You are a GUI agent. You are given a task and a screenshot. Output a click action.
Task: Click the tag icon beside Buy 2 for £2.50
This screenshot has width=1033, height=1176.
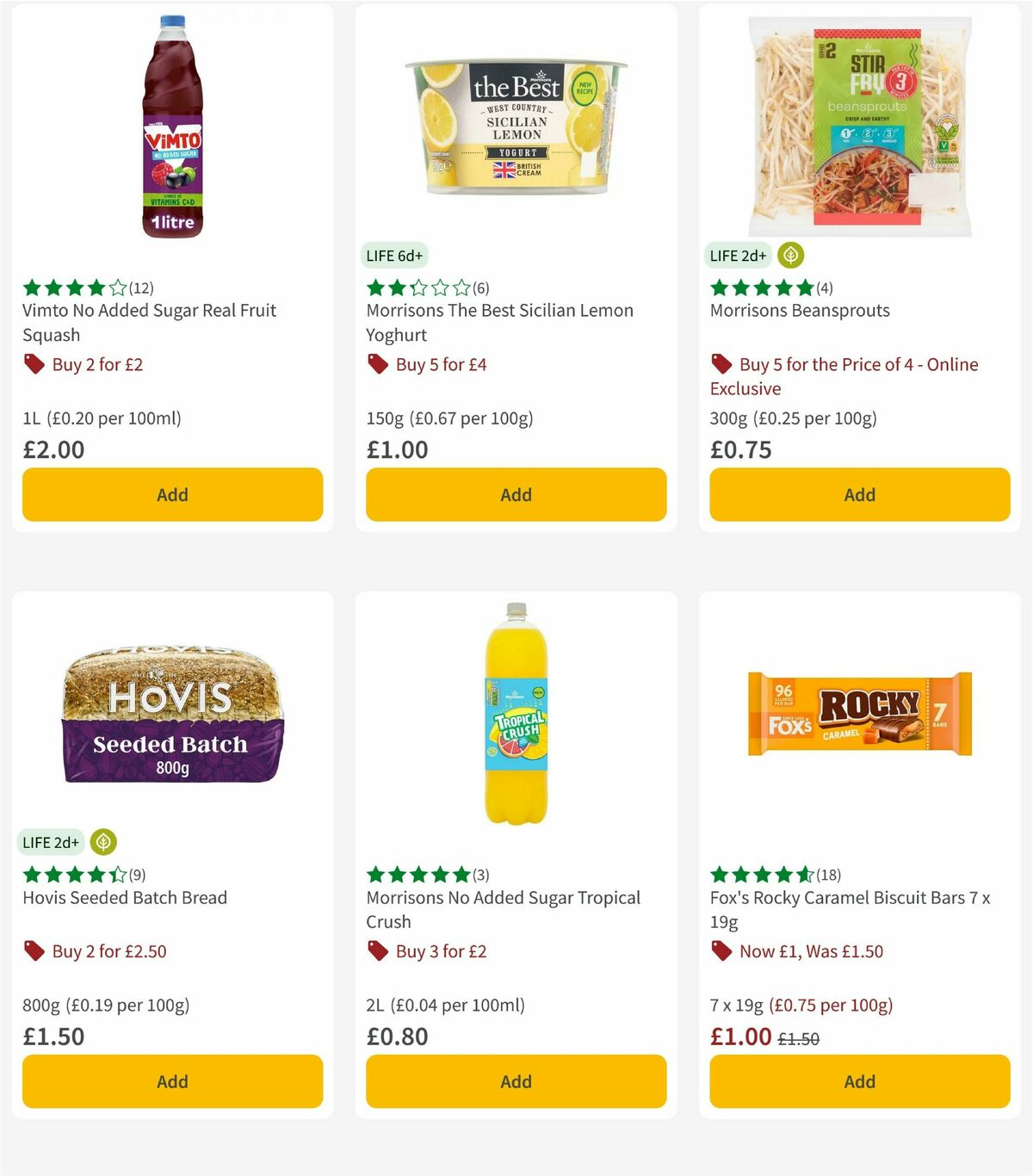(x=34, y=951)
